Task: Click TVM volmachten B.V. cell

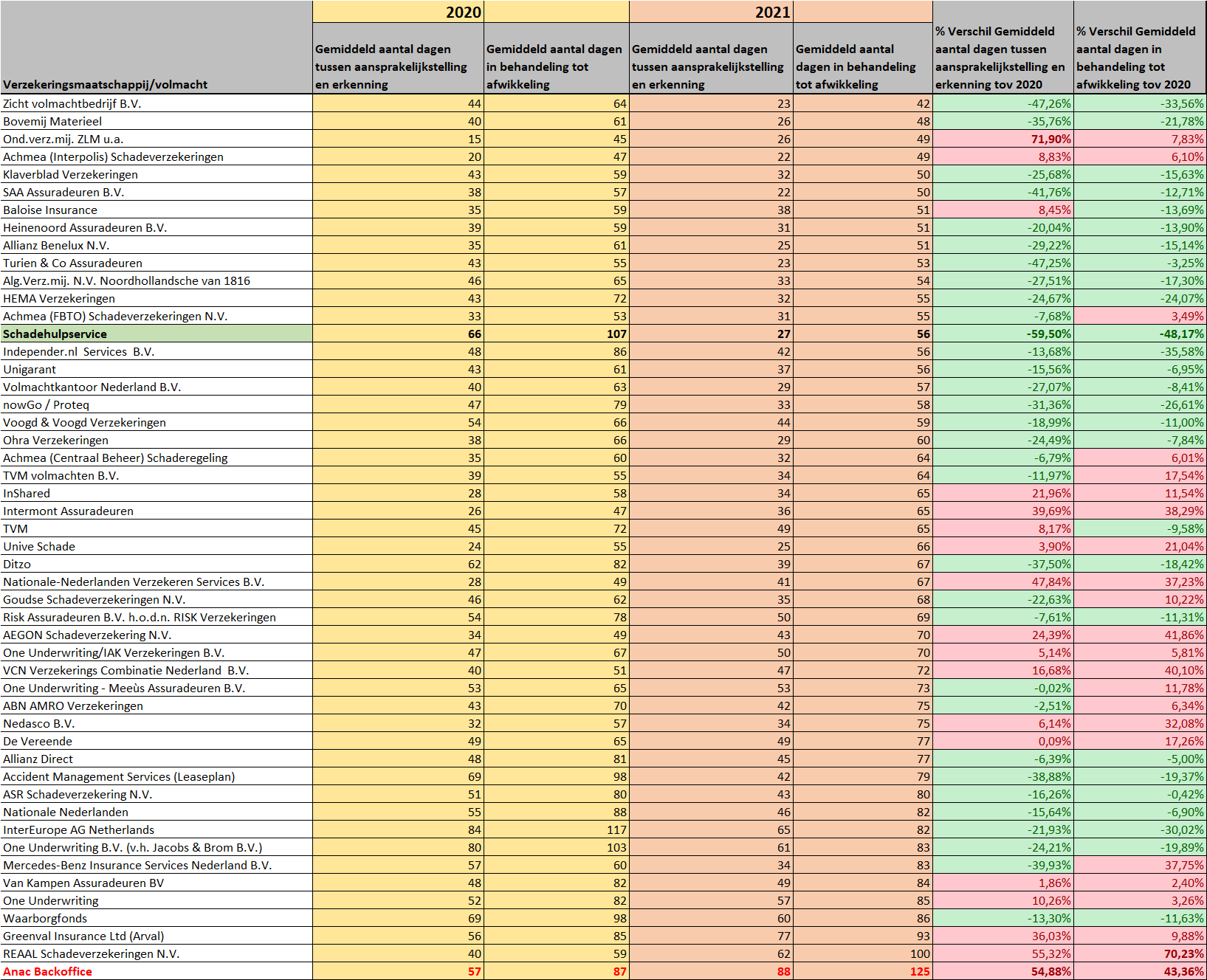Action: 157,475
